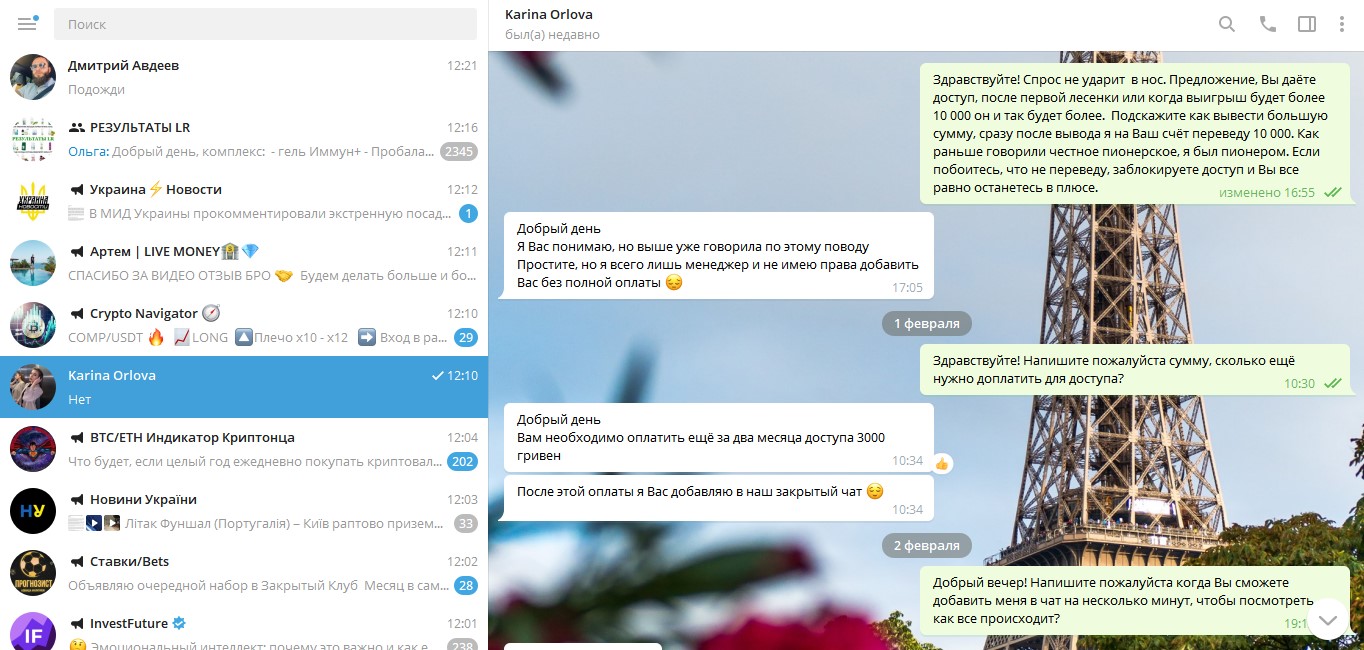Open the Новини України channel
This screenshot has height=650, width=1364.
click(244, 511)
